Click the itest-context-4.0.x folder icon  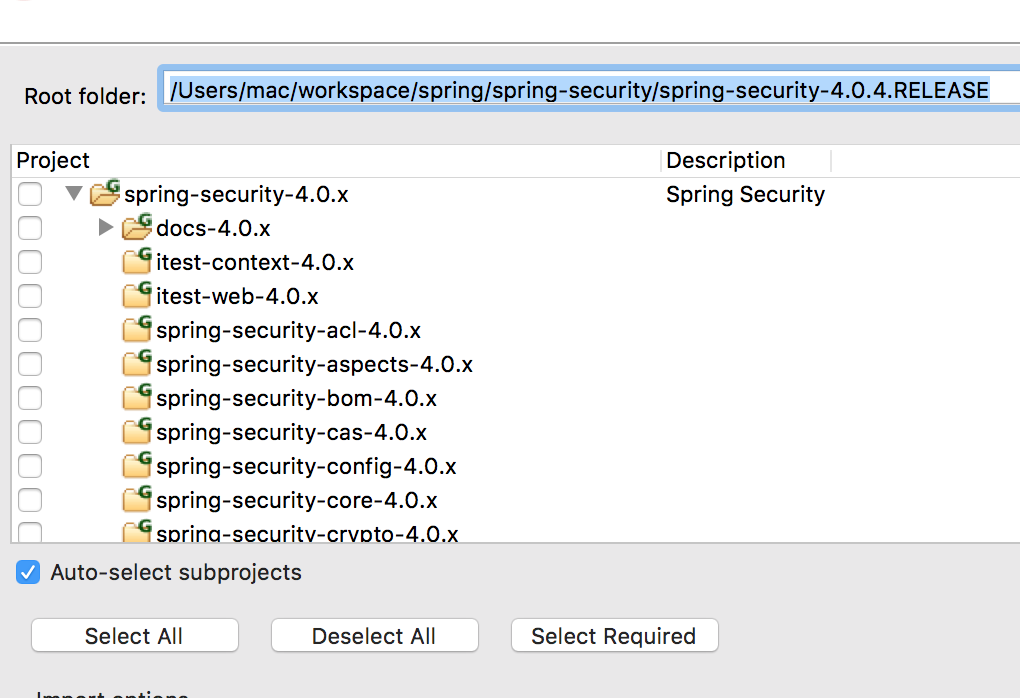137,262
